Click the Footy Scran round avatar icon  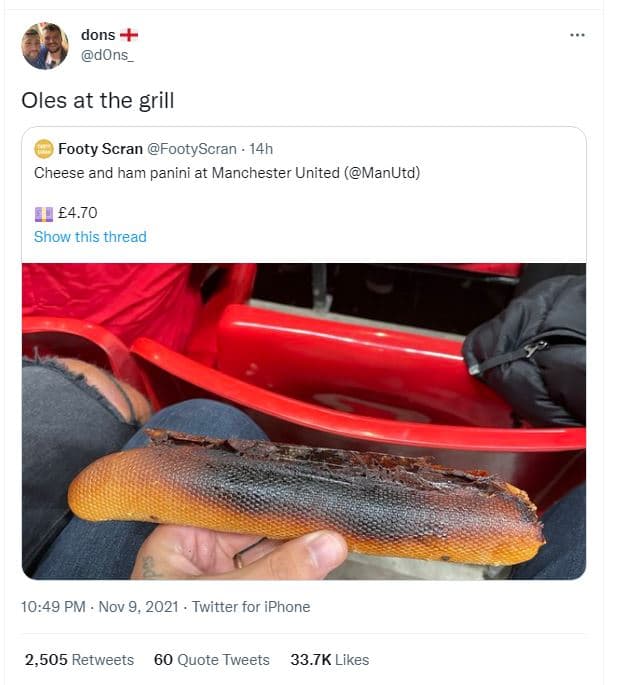44,149
